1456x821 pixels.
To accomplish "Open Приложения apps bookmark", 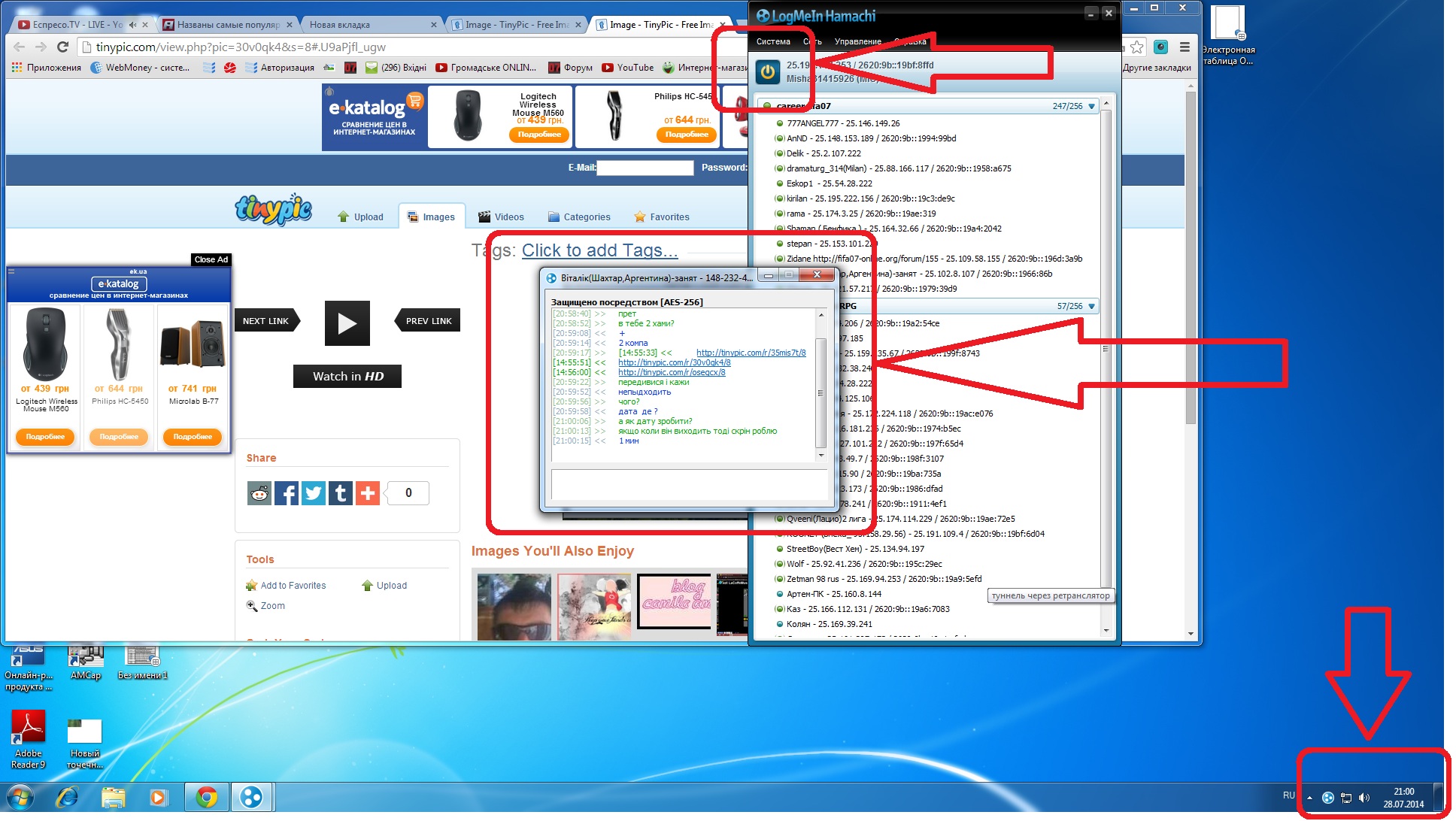I will (x=46, y=68).
